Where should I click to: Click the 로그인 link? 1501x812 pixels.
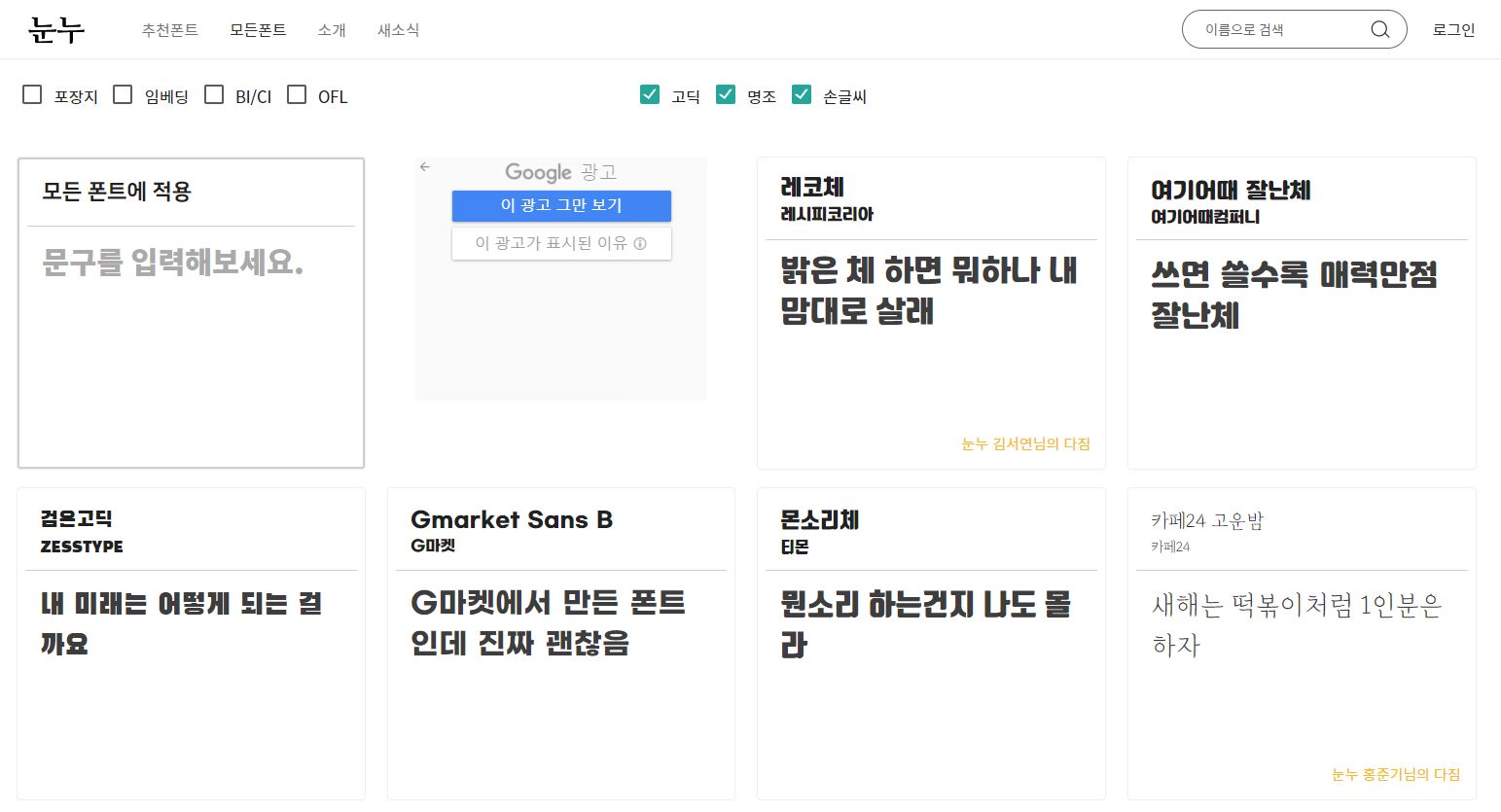pos(1453,30)
